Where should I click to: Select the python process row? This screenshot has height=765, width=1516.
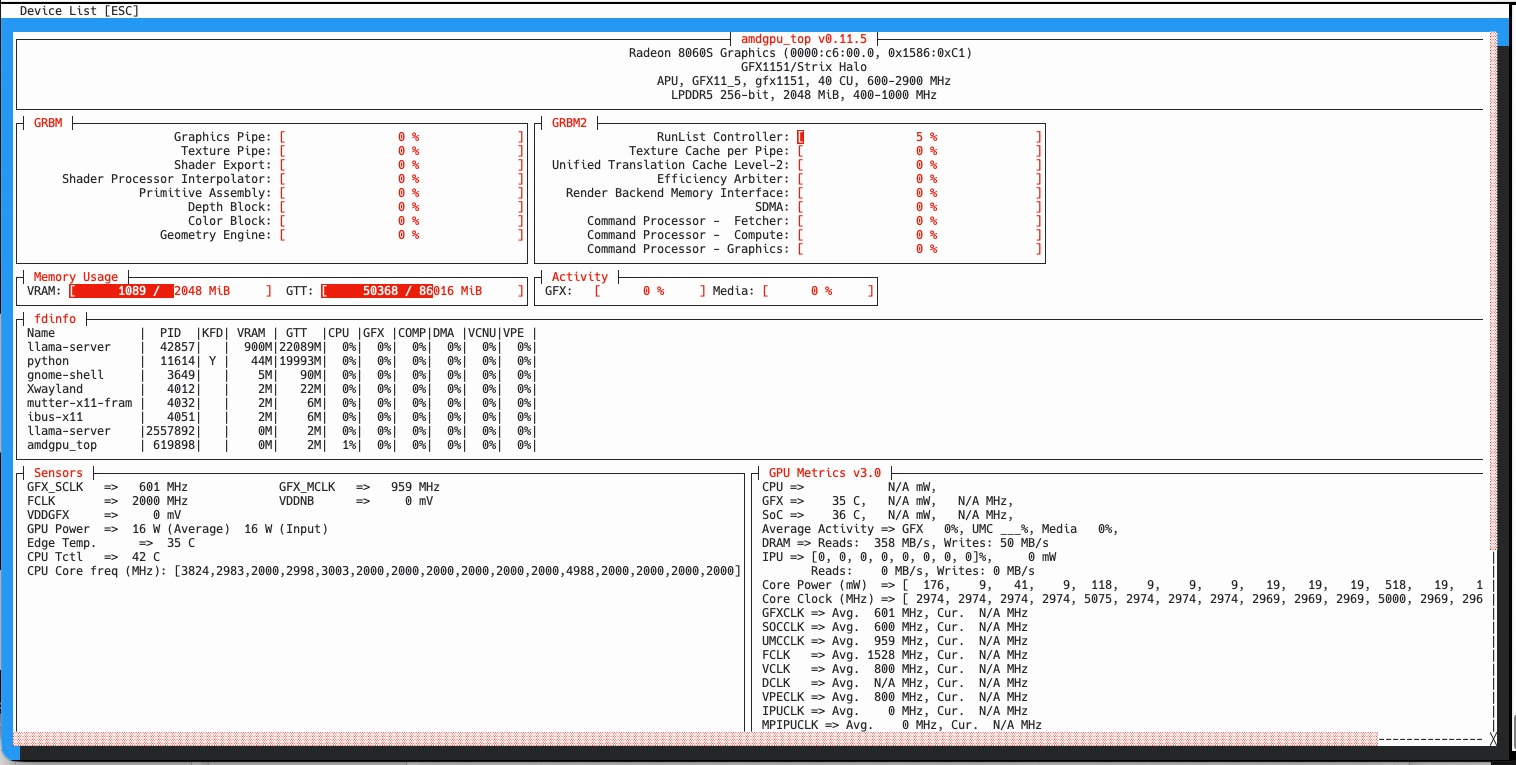click(281, 361)
